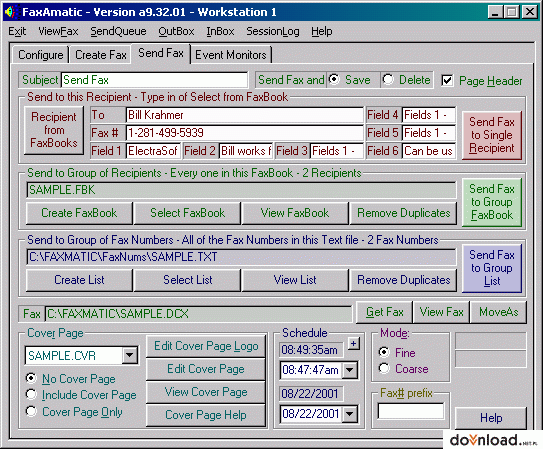
Task: Open the InBox menu
Action: pyautogui.click(x=220, y=32)
